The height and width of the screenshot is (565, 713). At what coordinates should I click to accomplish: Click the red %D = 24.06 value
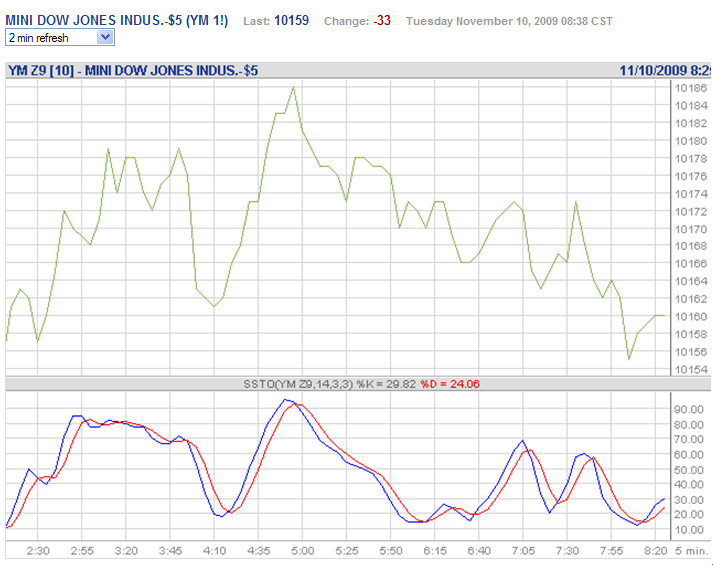tap(450, 384)
